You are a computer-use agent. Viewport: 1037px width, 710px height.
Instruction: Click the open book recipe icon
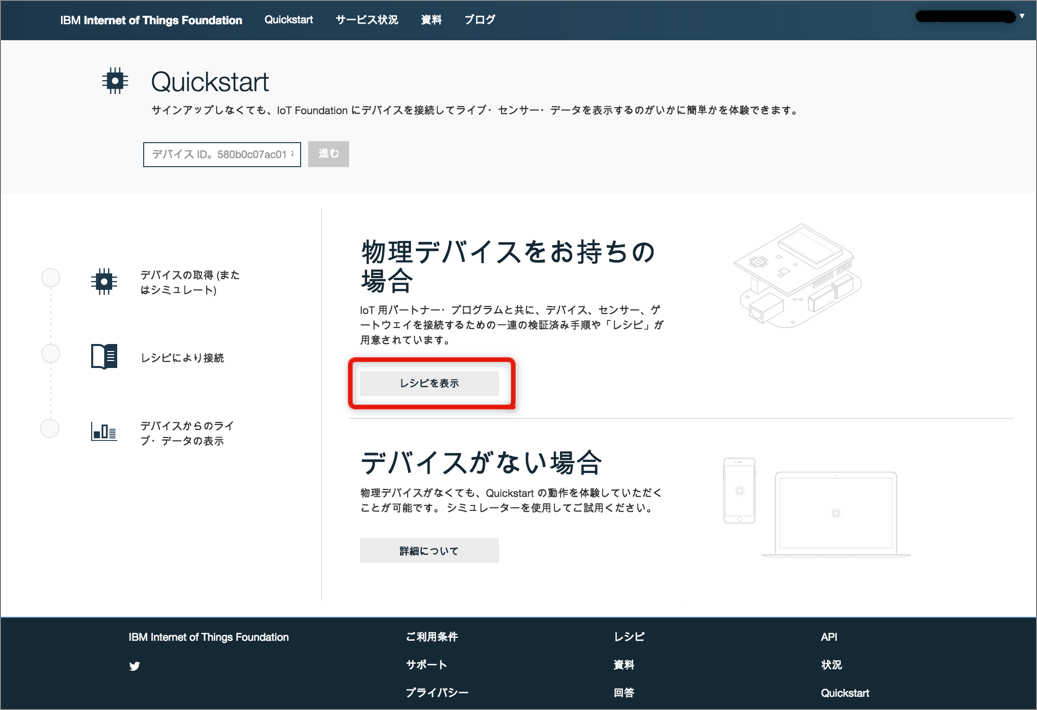click(104, 356)
